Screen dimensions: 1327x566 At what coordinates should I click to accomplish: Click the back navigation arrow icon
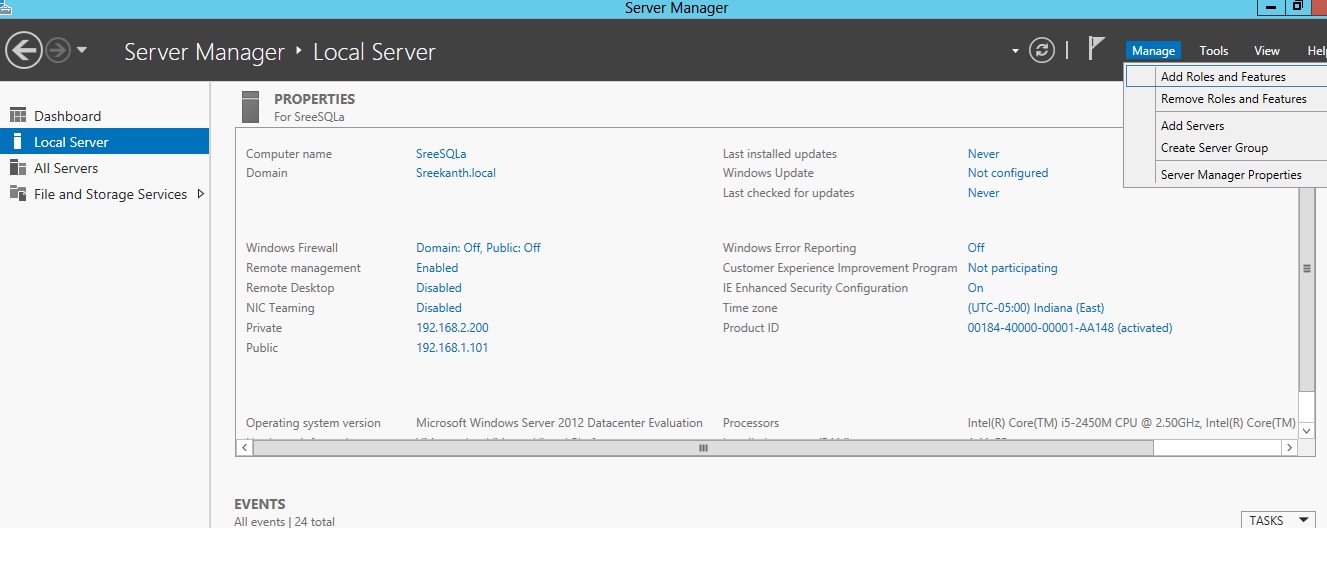coord(24,49)
